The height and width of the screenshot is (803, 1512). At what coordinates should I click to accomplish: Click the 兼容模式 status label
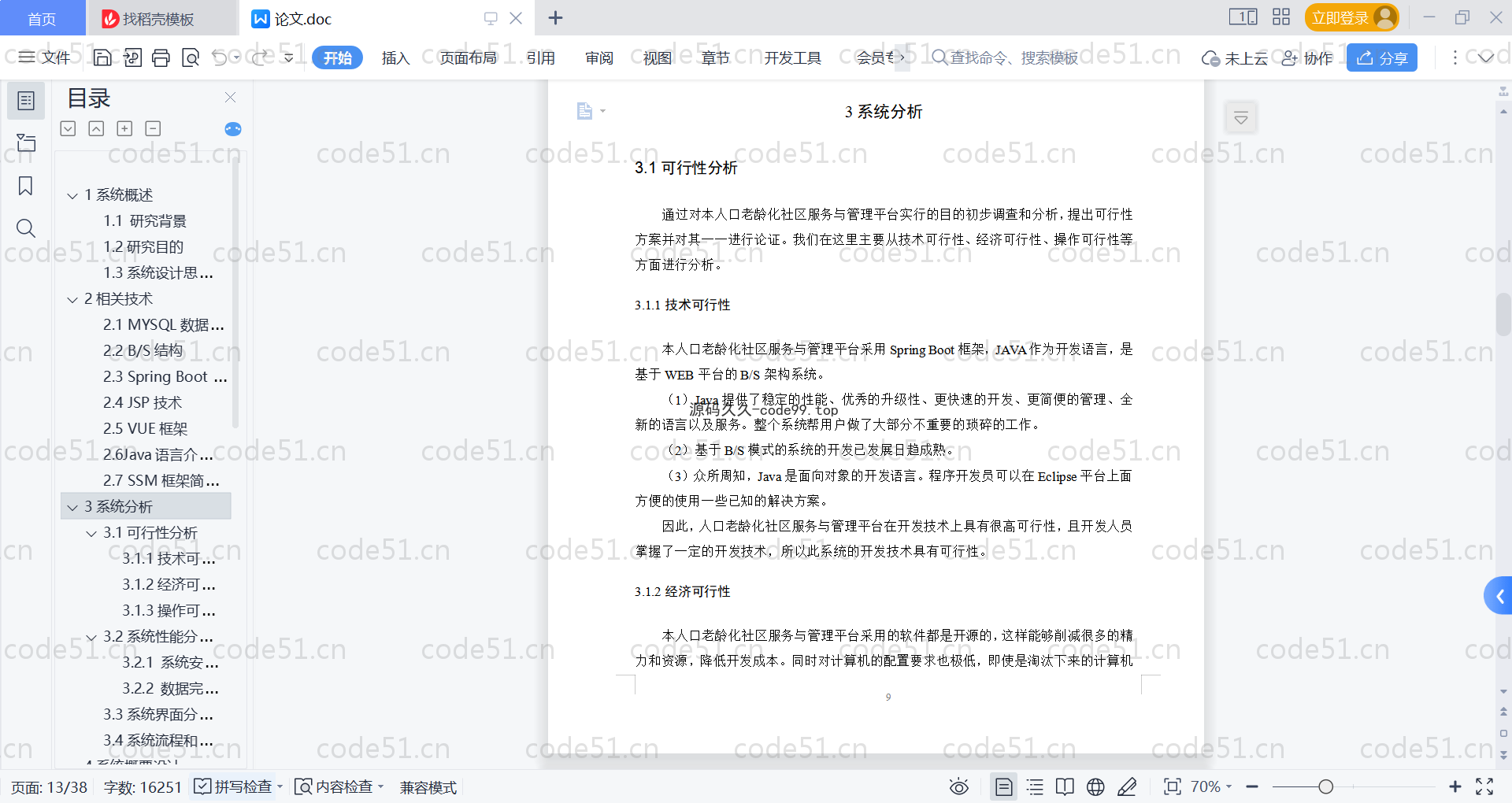(428, 787)
